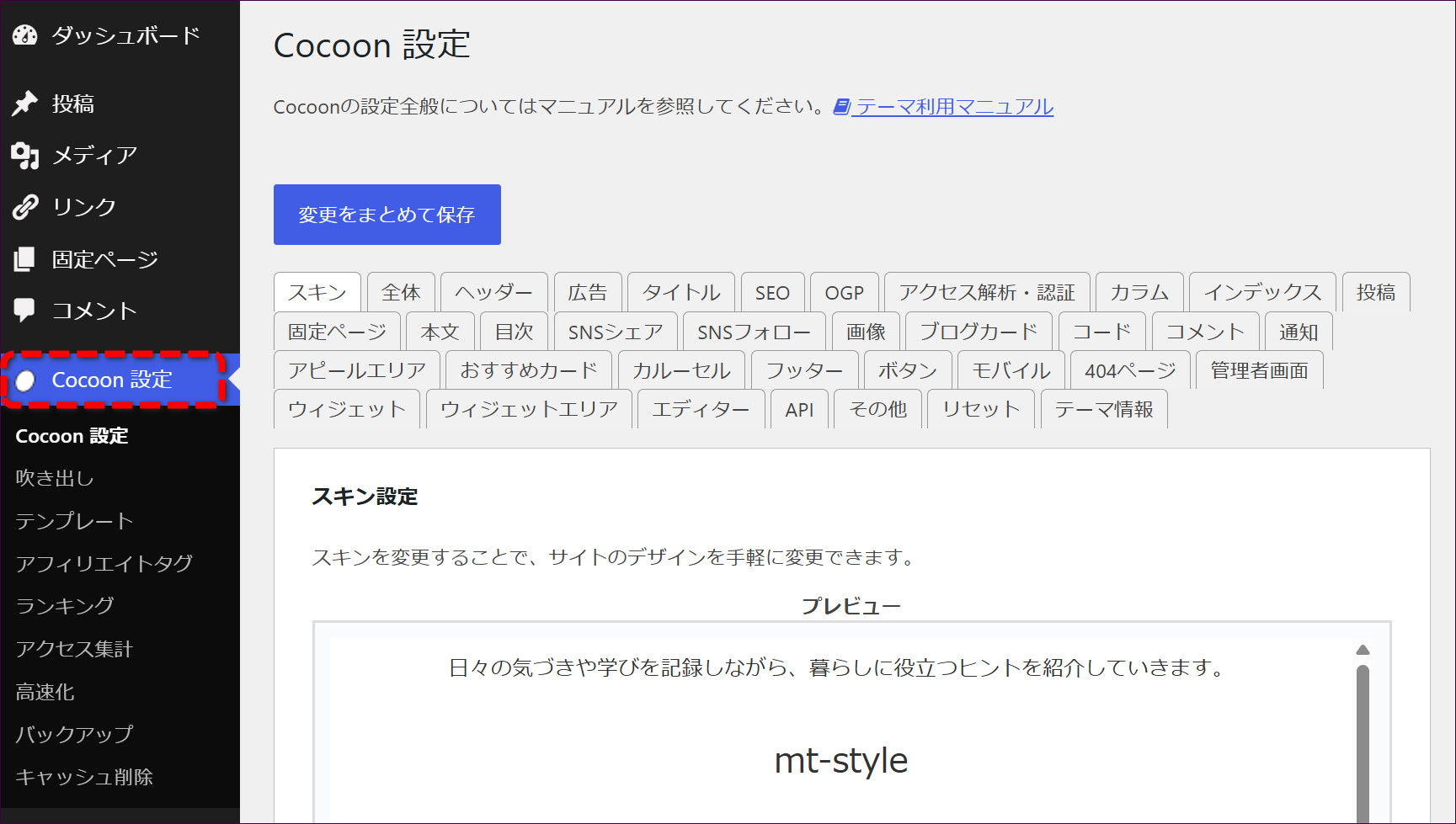Switch to the アピールエリア tab
This screenshot has height=824, width=1456.
pyautogui.click(x=358, y=370)
